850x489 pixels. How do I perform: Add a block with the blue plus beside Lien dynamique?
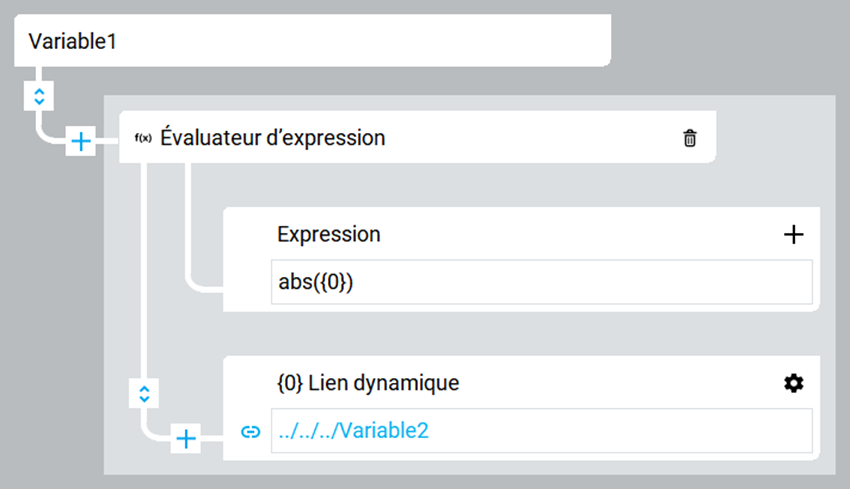186,439
